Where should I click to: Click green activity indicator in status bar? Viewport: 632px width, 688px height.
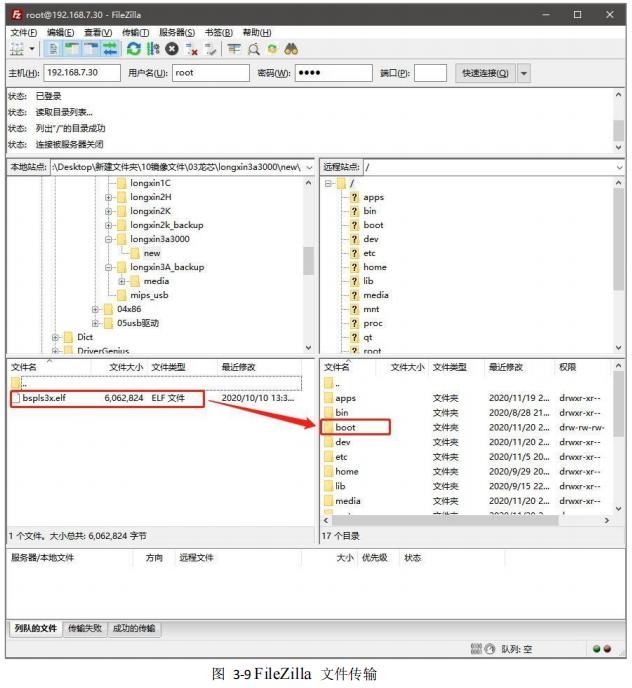coord(596,649)
